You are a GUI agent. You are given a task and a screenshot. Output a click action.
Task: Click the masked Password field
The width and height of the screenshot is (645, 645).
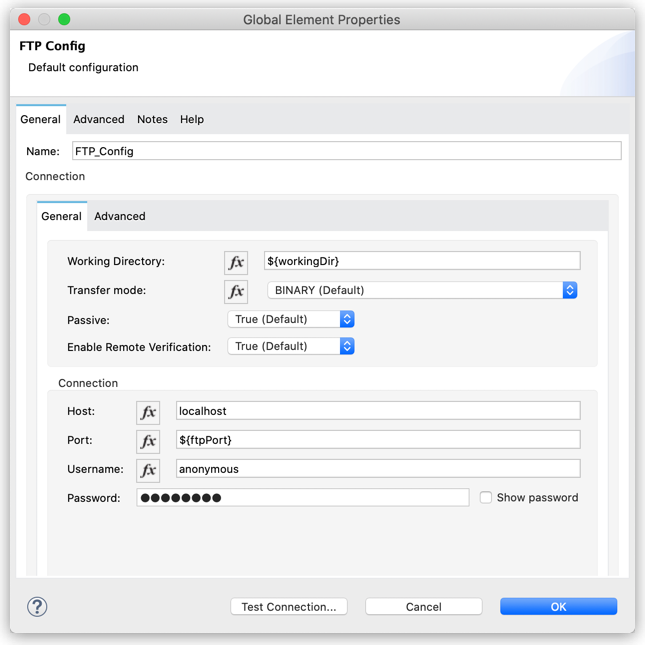[x=303, y=498]
